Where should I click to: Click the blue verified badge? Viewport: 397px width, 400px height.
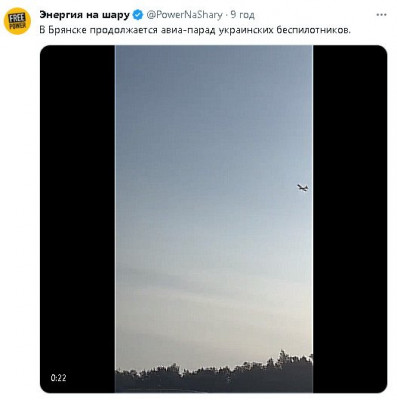click(138, 15)
